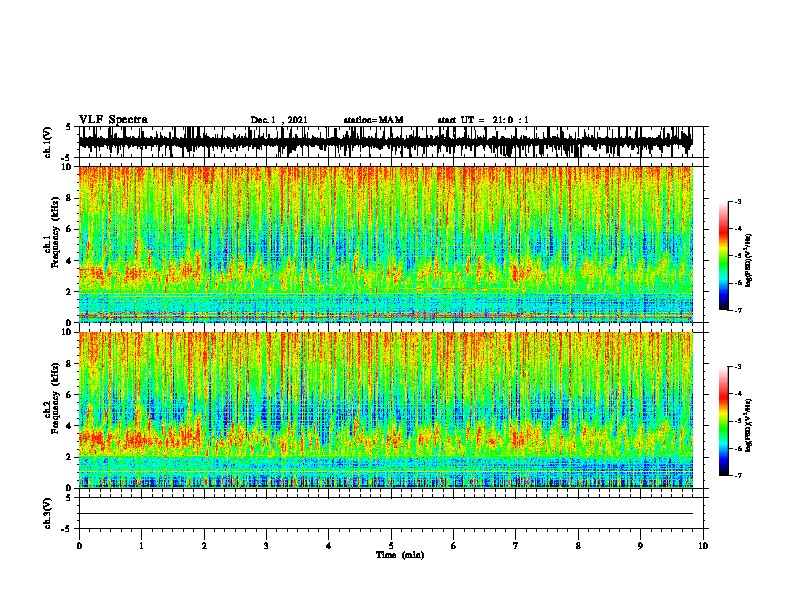Click the ch.1 voltage waveform trace

click(385, 142)
